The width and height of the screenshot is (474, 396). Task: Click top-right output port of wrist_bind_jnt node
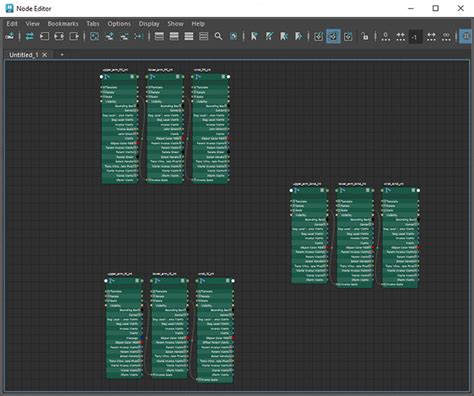coord(418,190)
